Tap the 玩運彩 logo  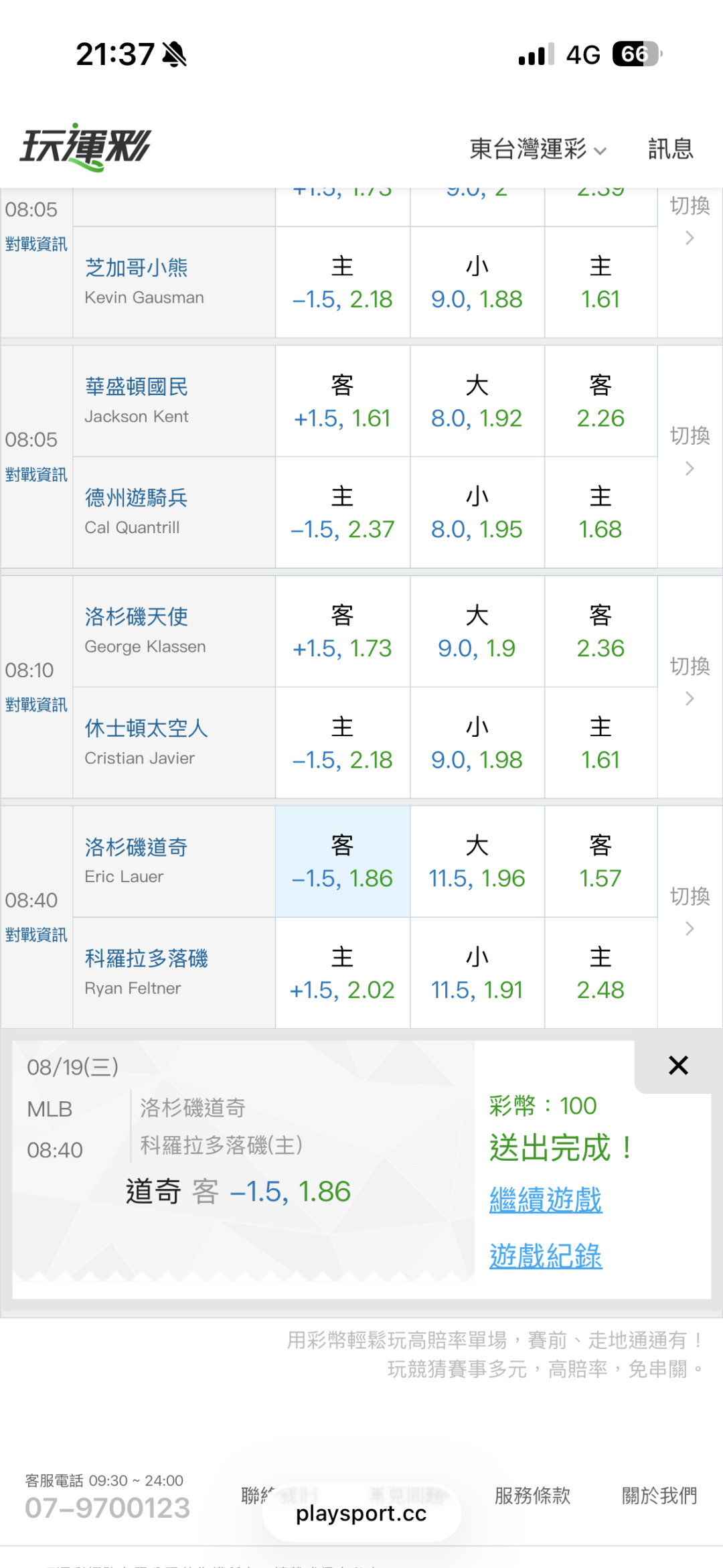tap(85, 148)
